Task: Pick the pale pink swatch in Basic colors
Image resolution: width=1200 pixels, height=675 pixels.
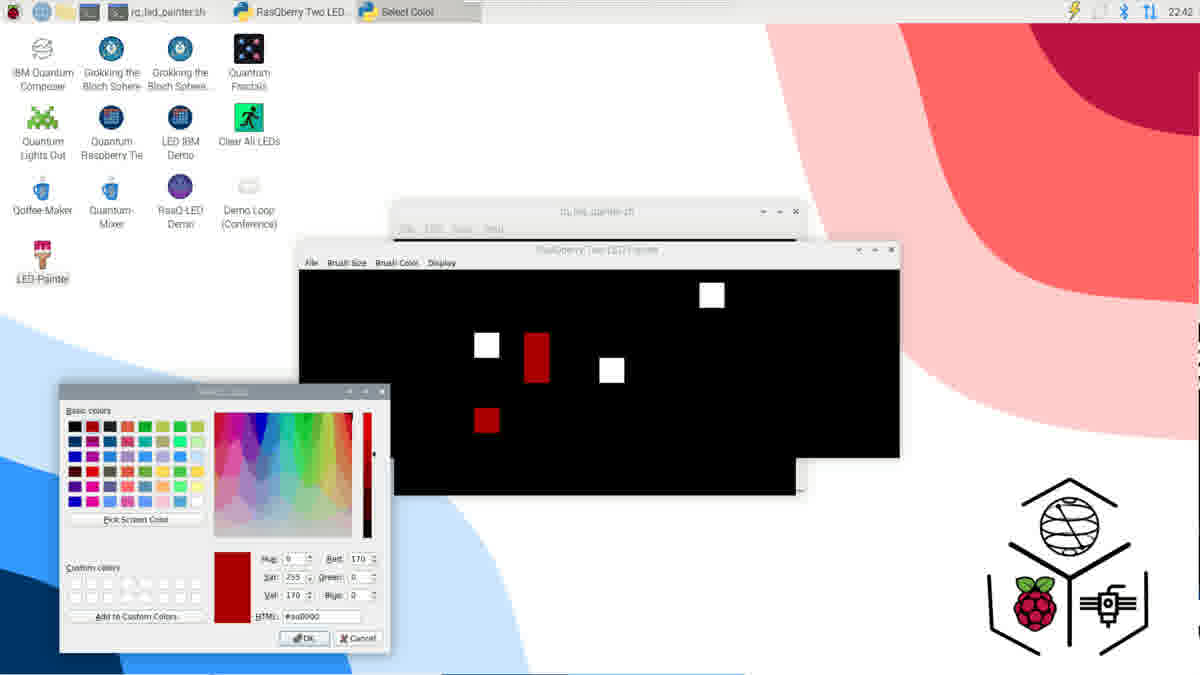Action: click(162, 501)
